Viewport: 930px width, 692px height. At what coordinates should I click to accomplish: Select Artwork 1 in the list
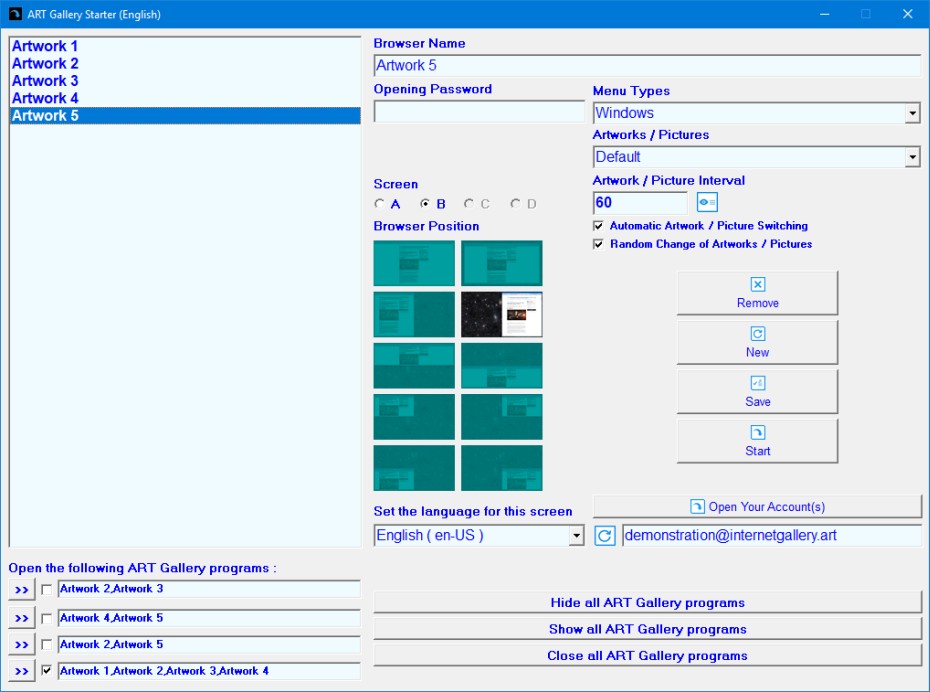185,46
